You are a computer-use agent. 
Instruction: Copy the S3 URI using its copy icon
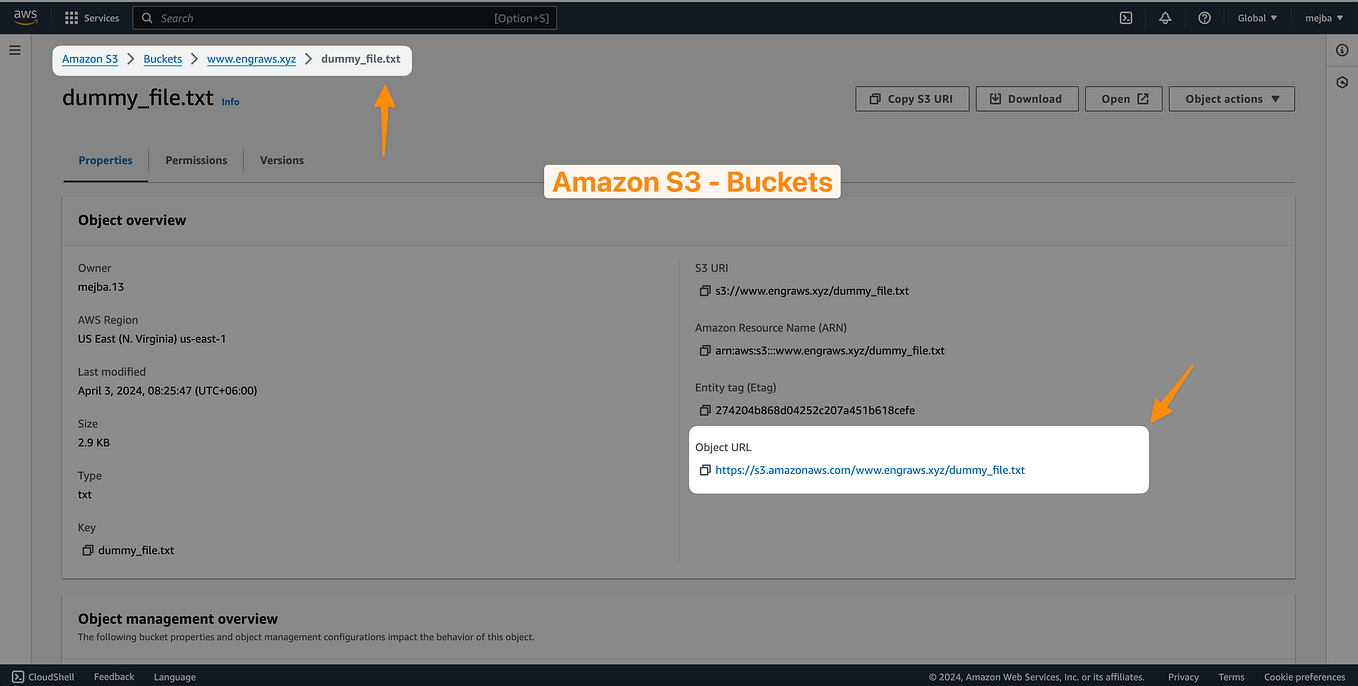pyautogui.click(x=703, y=290)
